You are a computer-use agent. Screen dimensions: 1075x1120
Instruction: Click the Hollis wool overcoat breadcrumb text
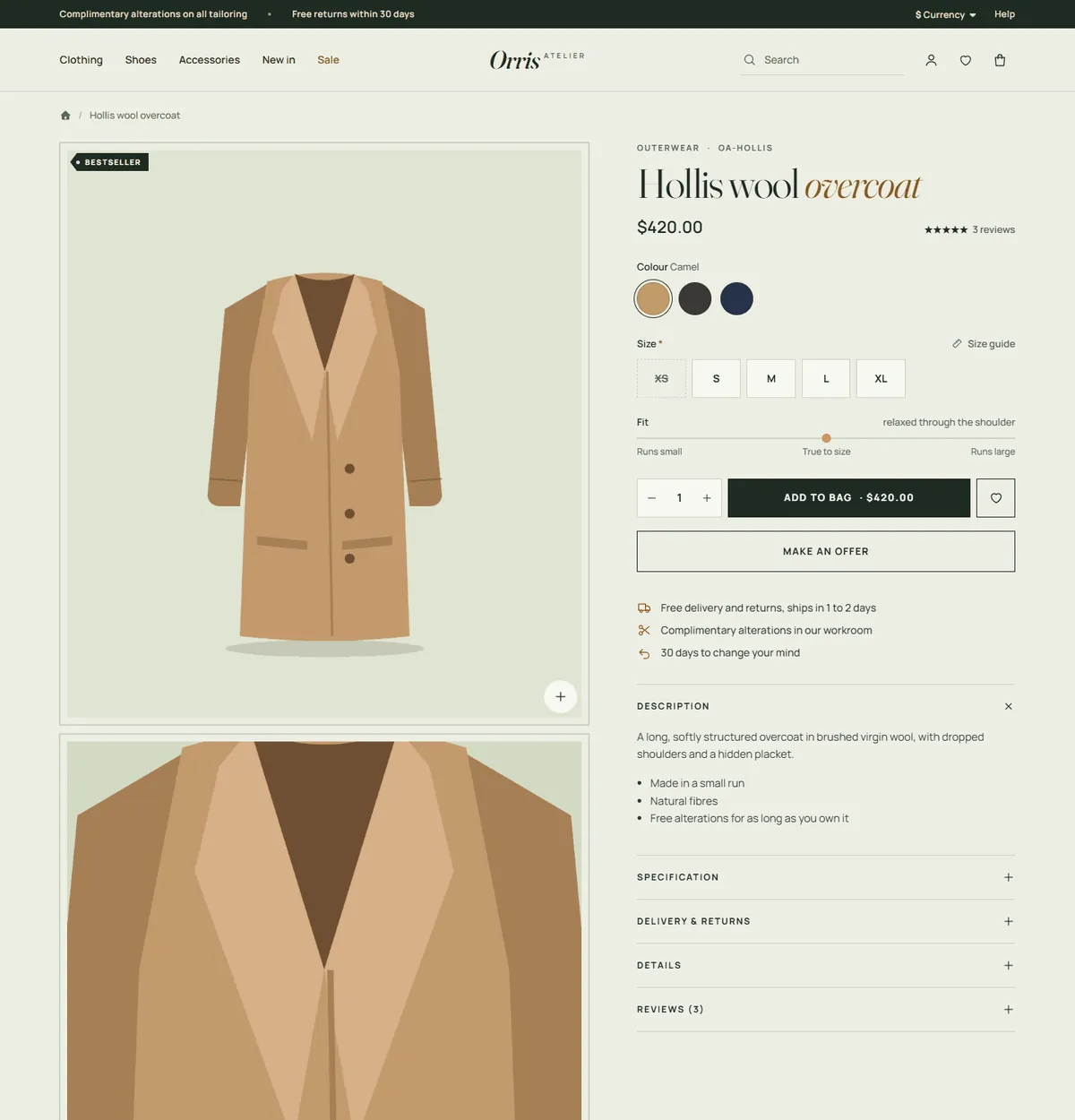134,116
